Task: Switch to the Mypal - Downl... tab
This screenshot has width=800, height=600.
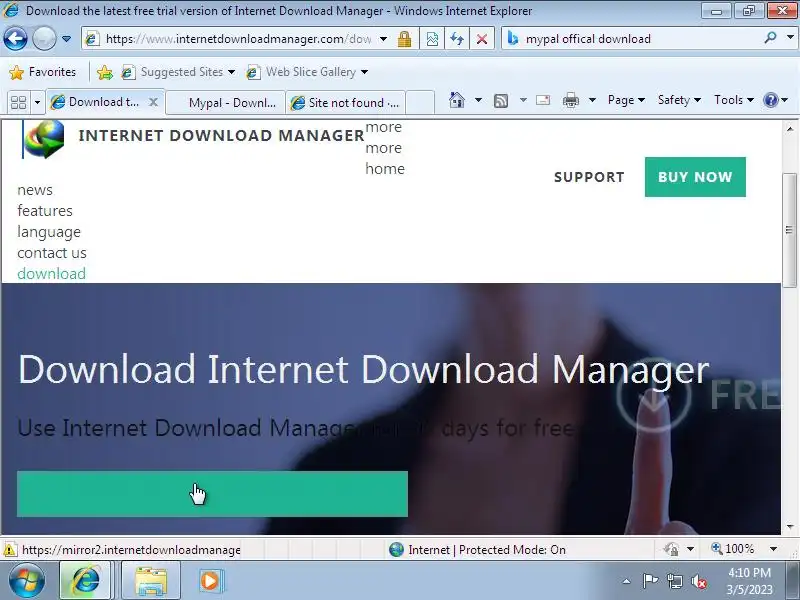Action: click(x=225, y=103)
